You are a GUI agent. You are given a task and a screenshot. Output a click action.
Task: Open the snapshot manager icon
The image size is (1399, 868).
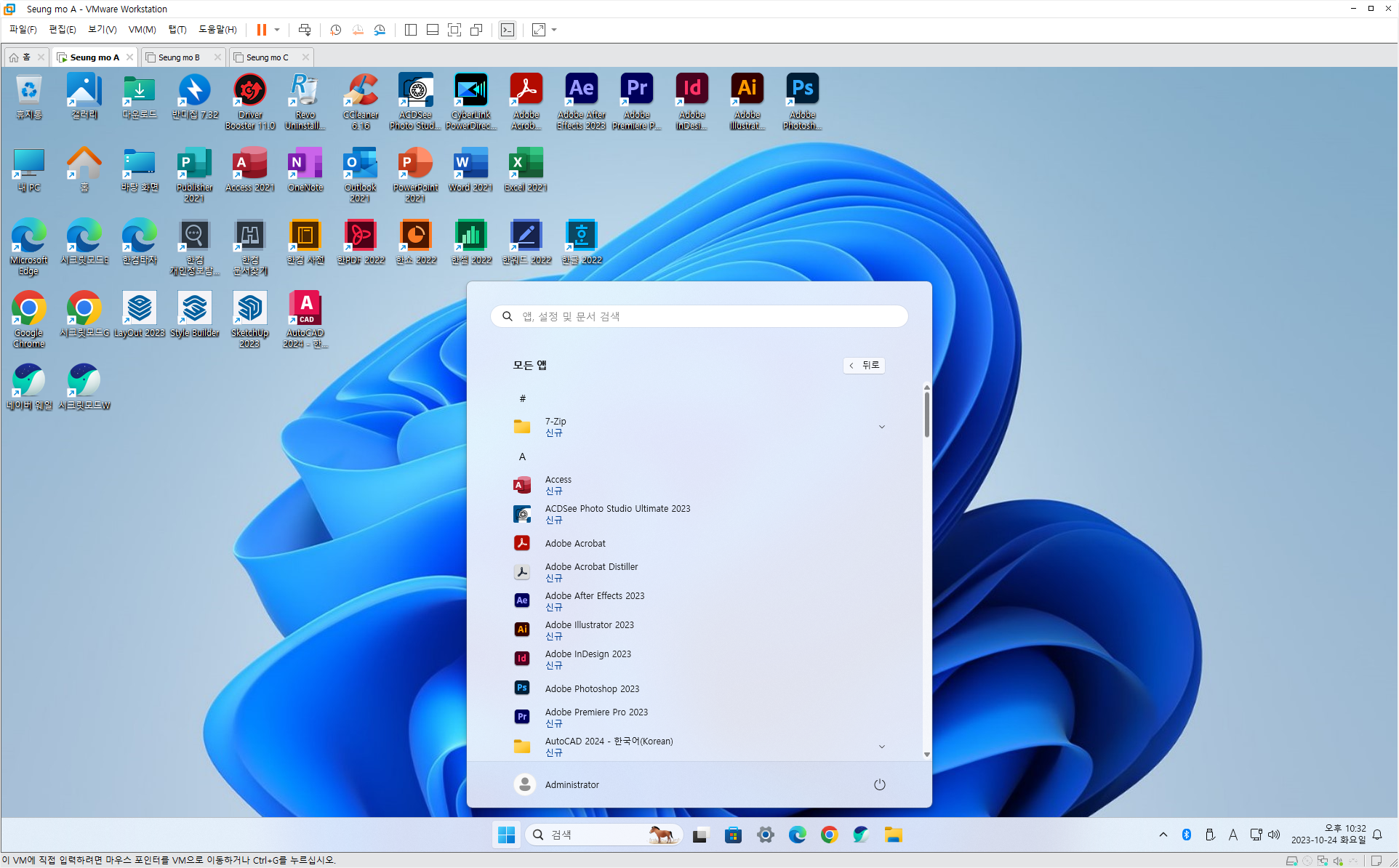[x=380, y=30]
